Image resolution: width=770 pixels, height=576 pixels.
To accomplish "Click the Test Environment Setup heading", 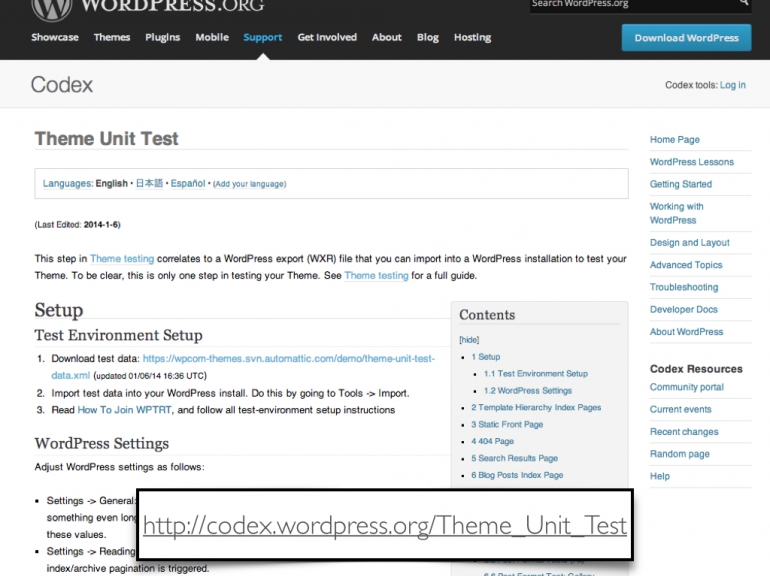I will point(118,335).
